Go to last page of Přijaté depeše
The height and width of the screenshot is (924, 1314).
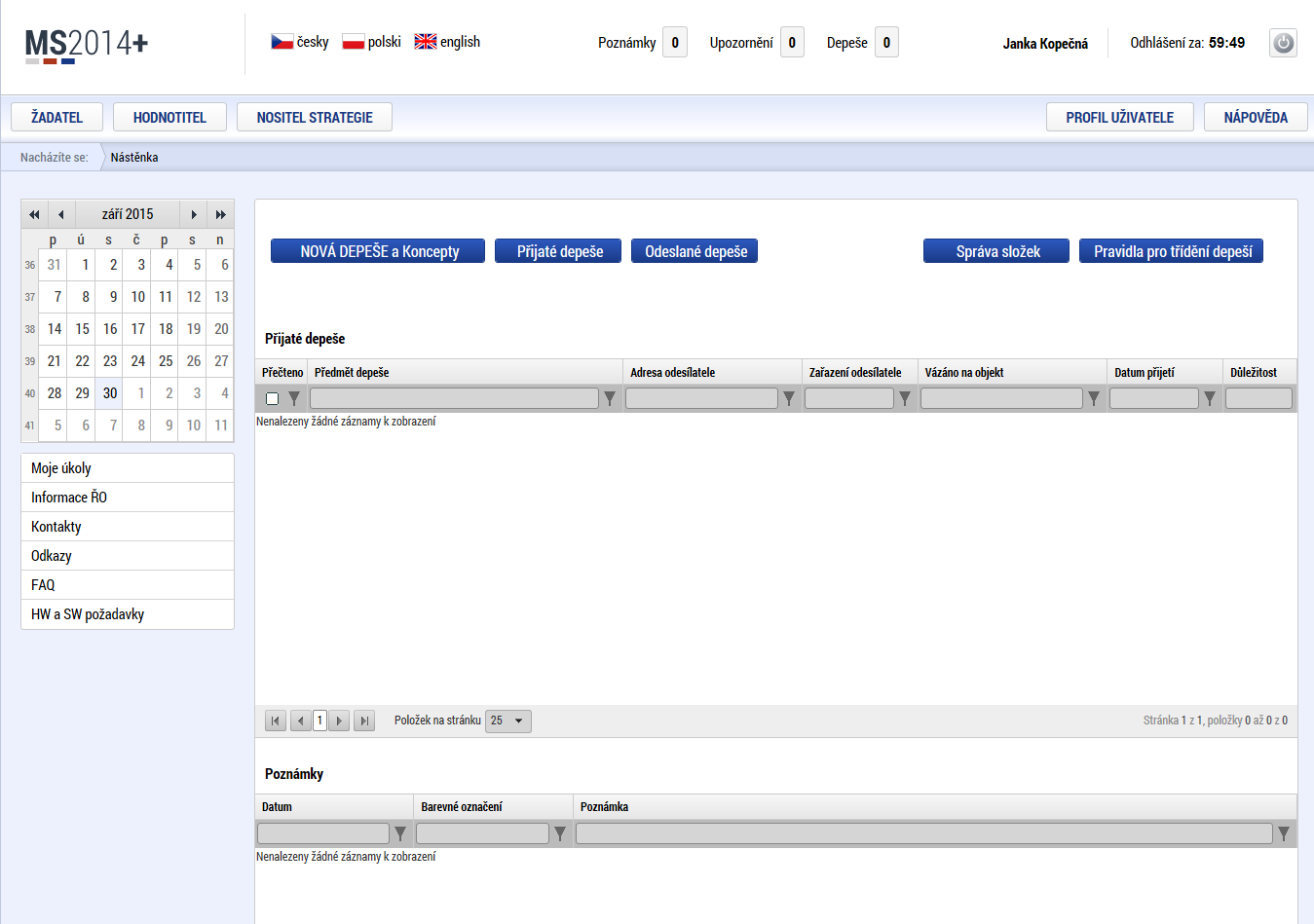[x=364, y=721]
